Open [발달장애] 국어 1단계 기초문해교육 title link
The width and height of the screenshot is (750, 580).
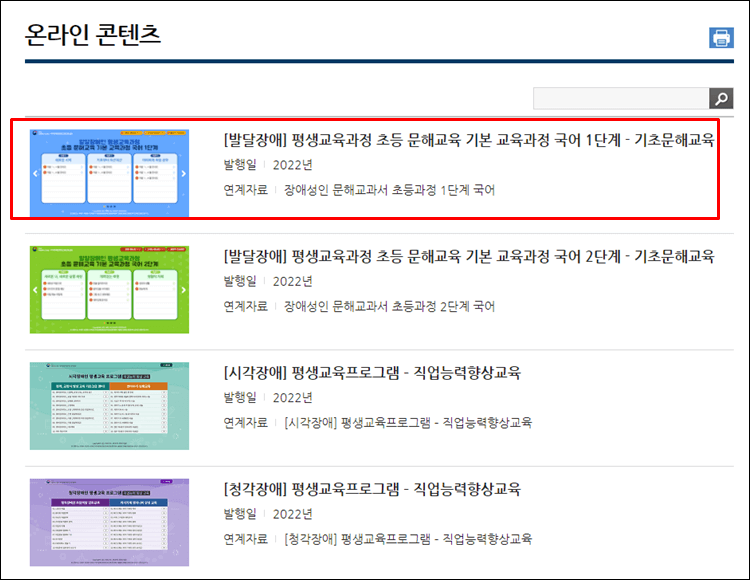(x=469, y=140)
